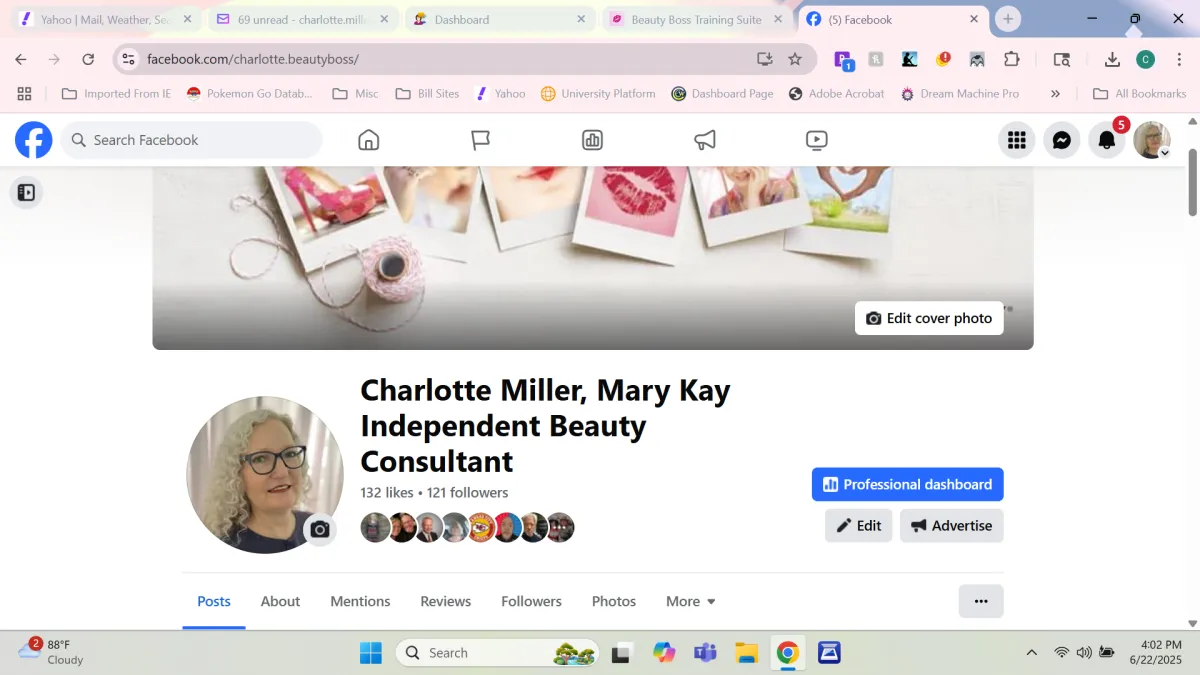
Task: Toggle the left sidebar panel icon
Action: point(27,192)
